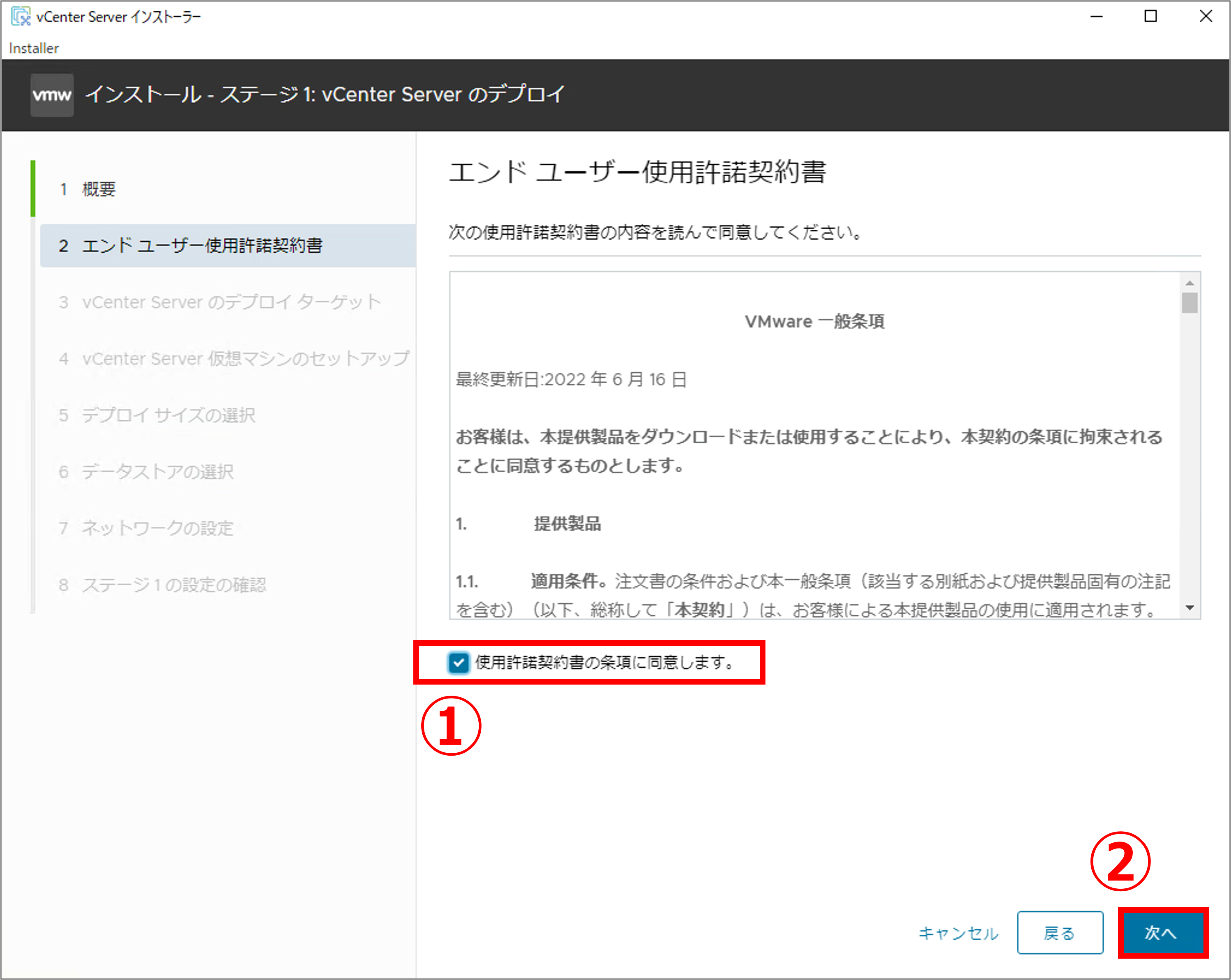Close the vCenter Server installer window

tap(1206, 16)
